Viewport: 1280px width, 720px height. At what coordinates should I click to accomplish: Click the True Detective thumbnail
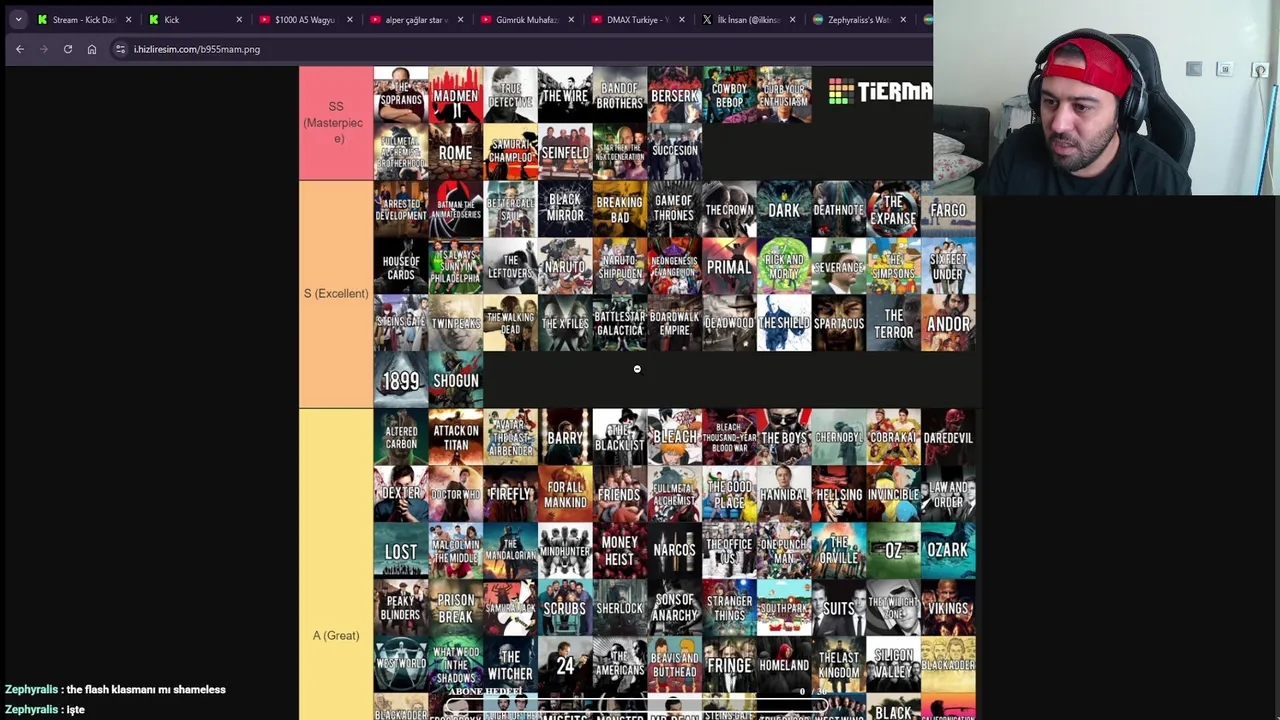point(511,95)
